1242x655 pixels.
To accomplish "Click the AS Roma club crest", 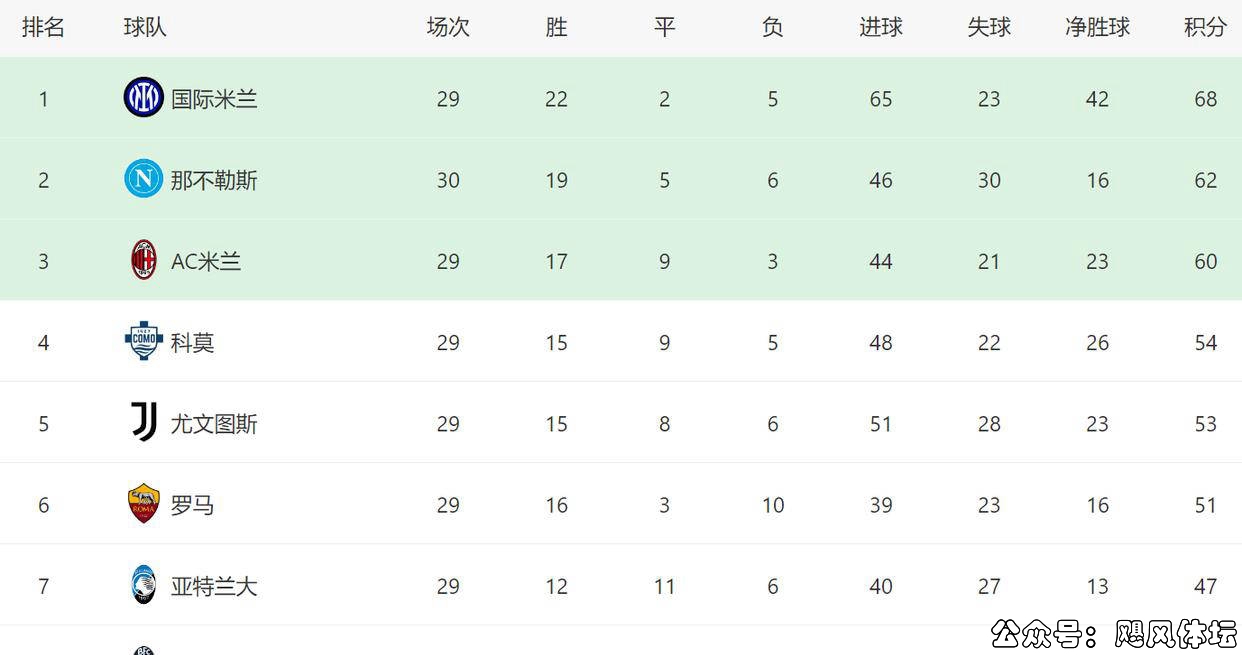I will point(144,504).
